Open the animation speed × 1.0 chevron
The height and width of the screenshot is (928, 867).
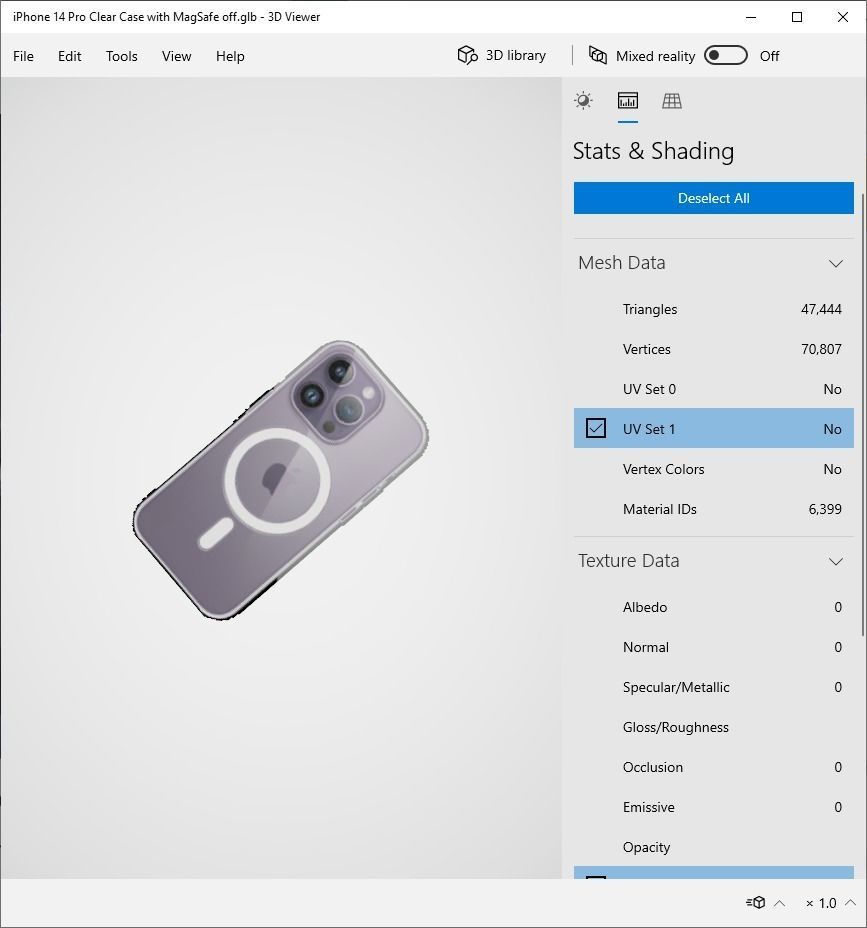tap(851, 903)
